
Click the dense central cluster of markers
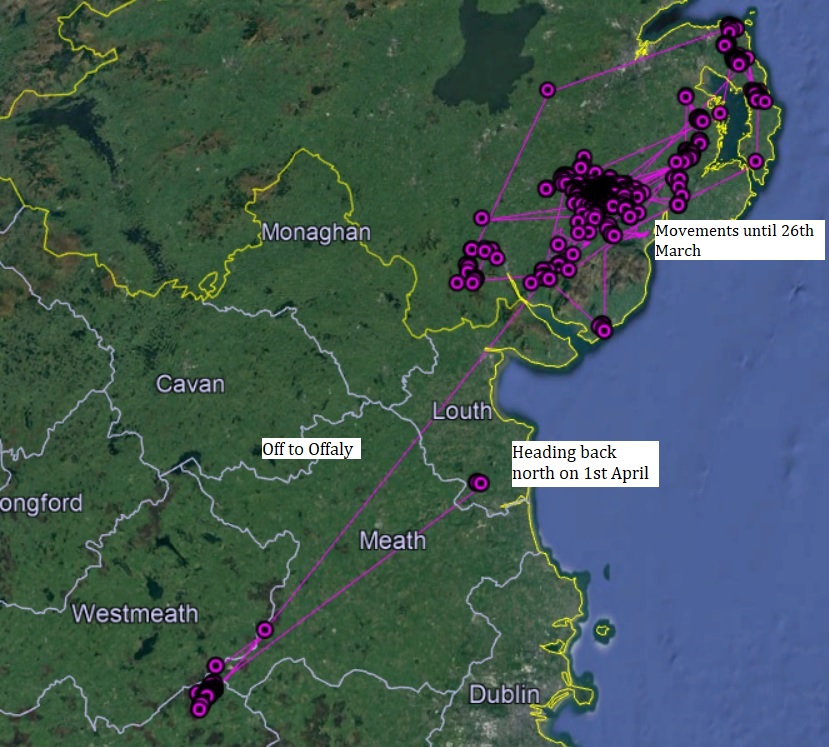click(x=596, y=190)
